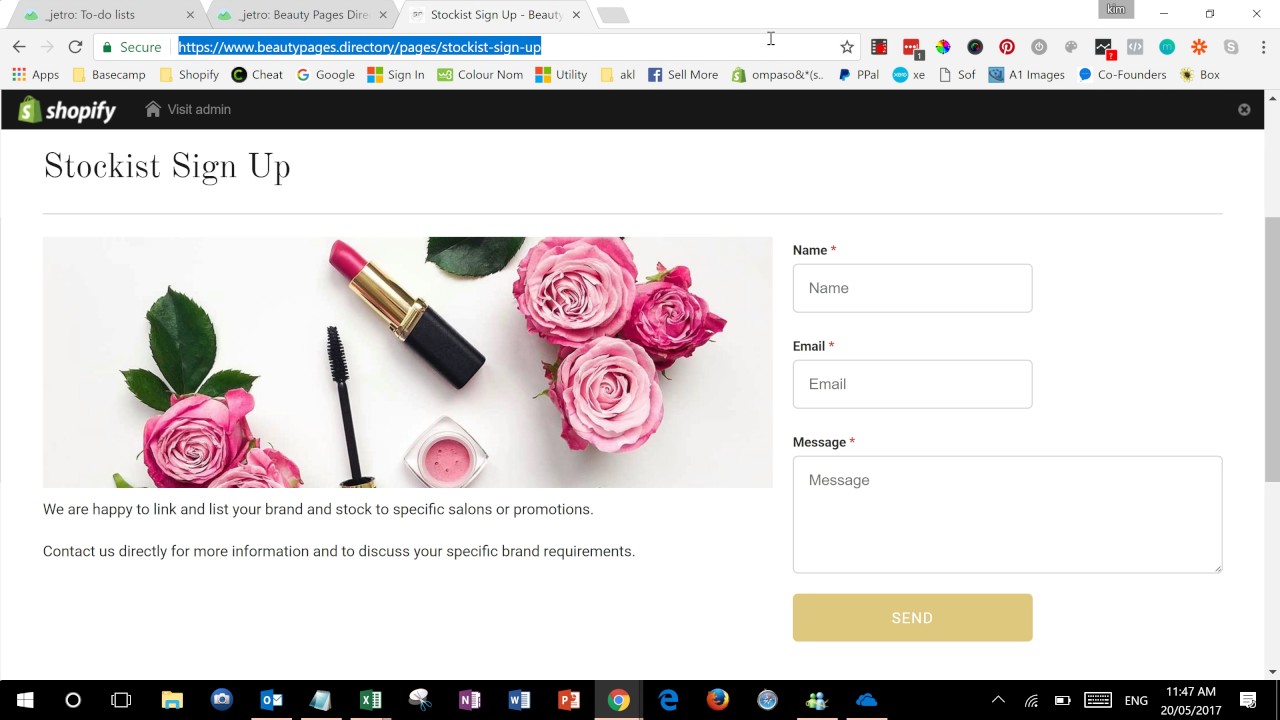Open the Google bookmark
The width and height of the screenshot is (1280, 720).
pos(325,75)
